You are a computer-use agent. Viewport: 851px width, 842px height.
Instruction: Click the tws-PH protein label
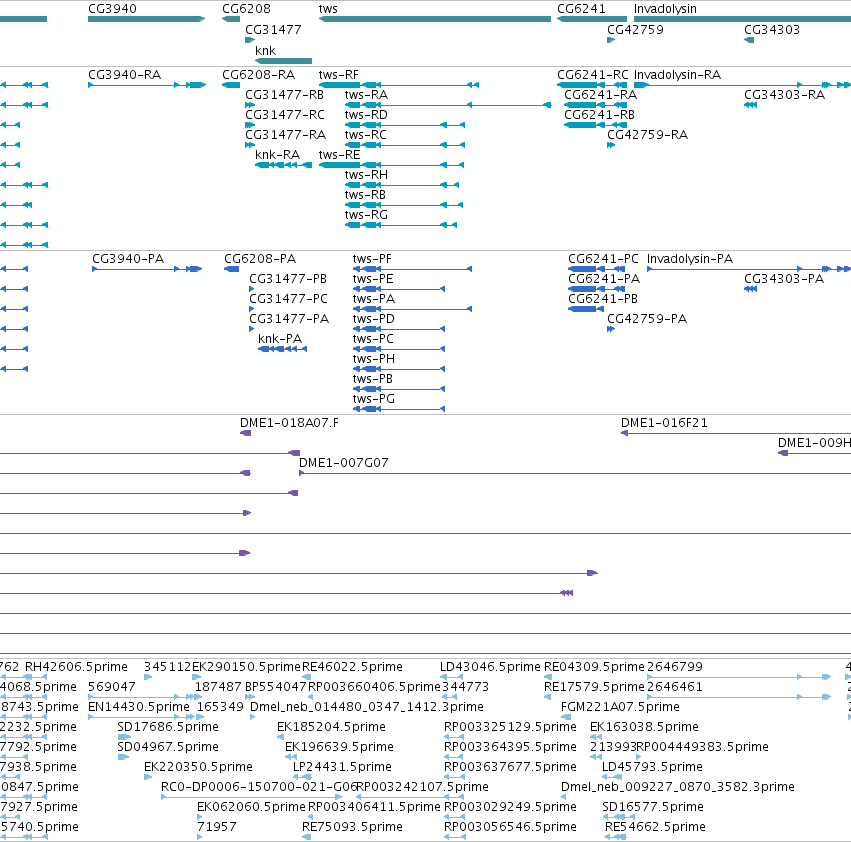click(373, 359)
